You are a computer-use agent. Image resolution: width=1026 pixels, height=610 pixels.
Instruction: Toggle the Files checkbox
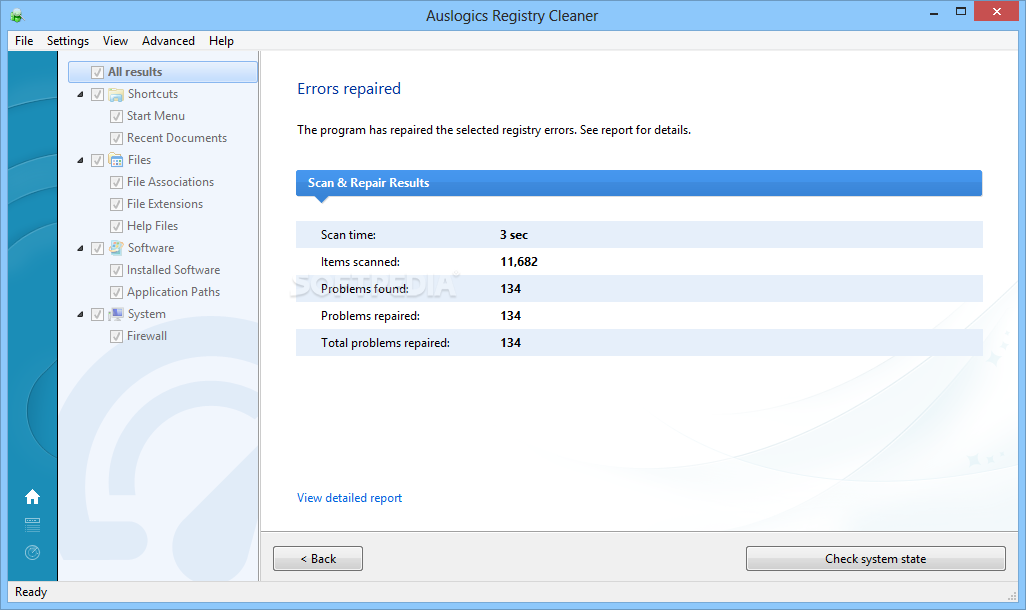pyautogui.click(x=97, y=160)
